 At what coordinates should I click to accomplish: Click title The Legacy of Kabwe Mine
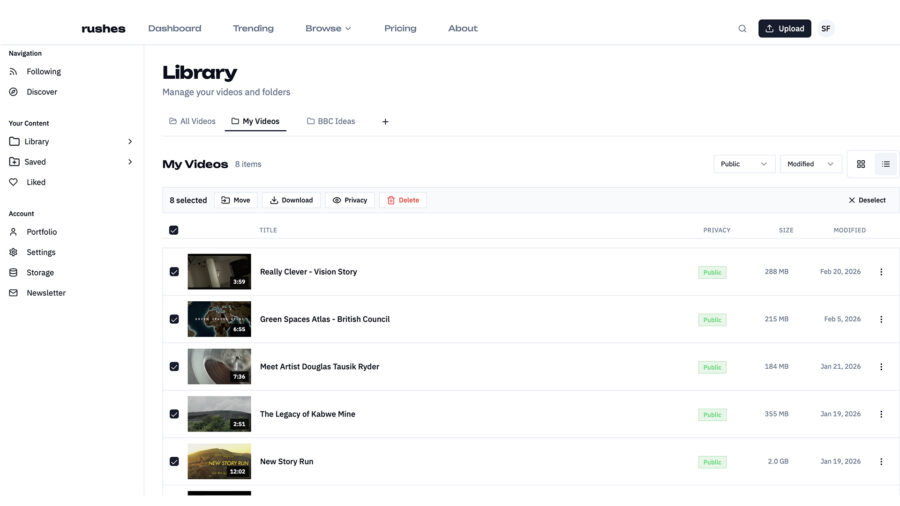pyautogui.click(x=308, y=414)
